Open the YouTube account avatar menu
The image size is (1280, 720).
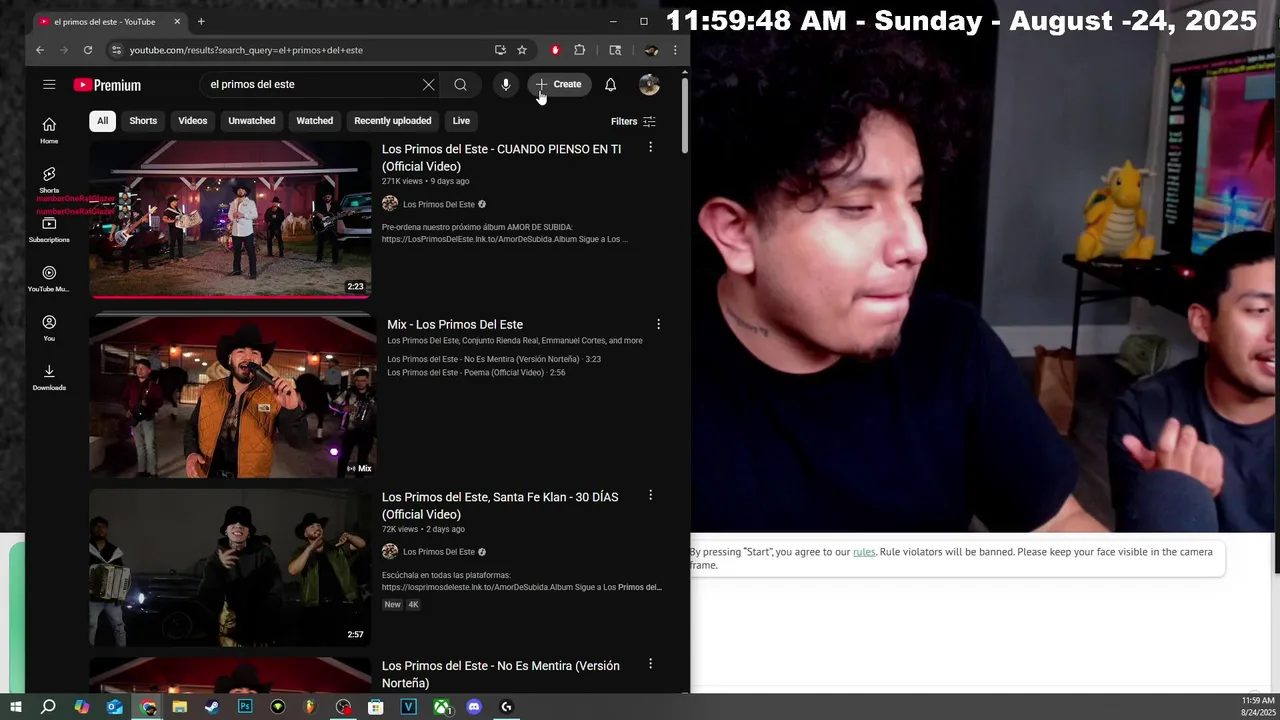[x=649, y=85]
